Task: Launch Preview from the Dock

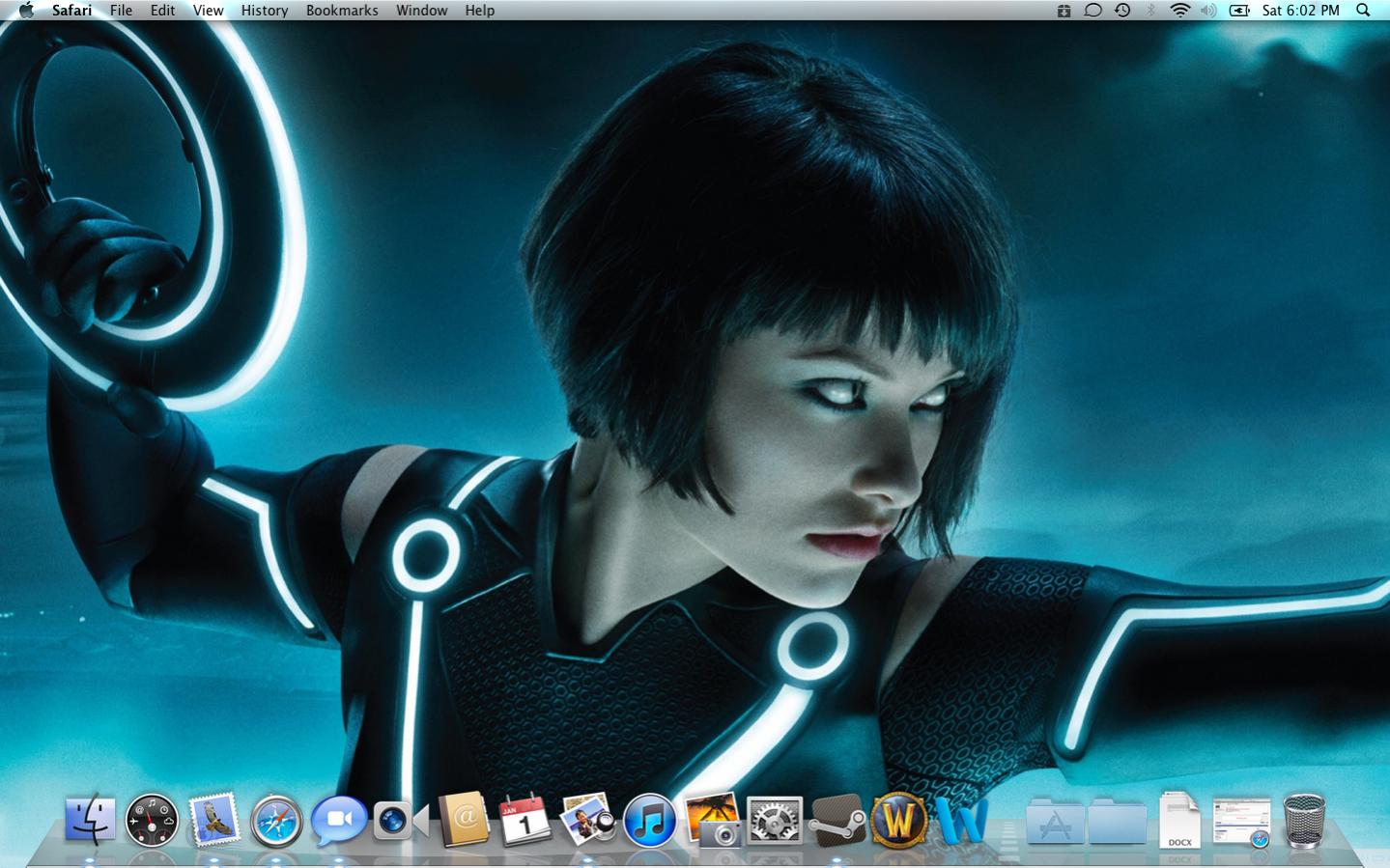Action: tap(587, 820)
